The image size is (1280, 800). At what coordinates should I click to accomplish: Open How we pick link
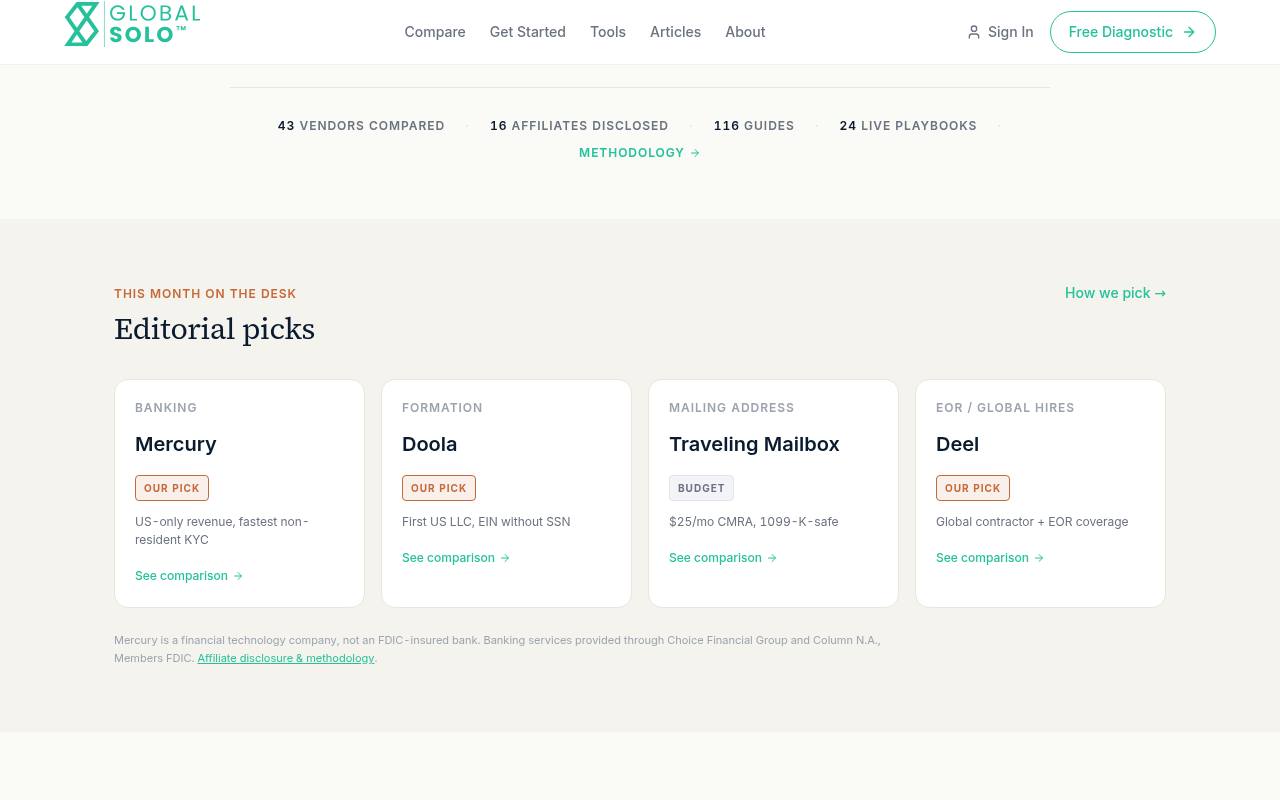1115,293
